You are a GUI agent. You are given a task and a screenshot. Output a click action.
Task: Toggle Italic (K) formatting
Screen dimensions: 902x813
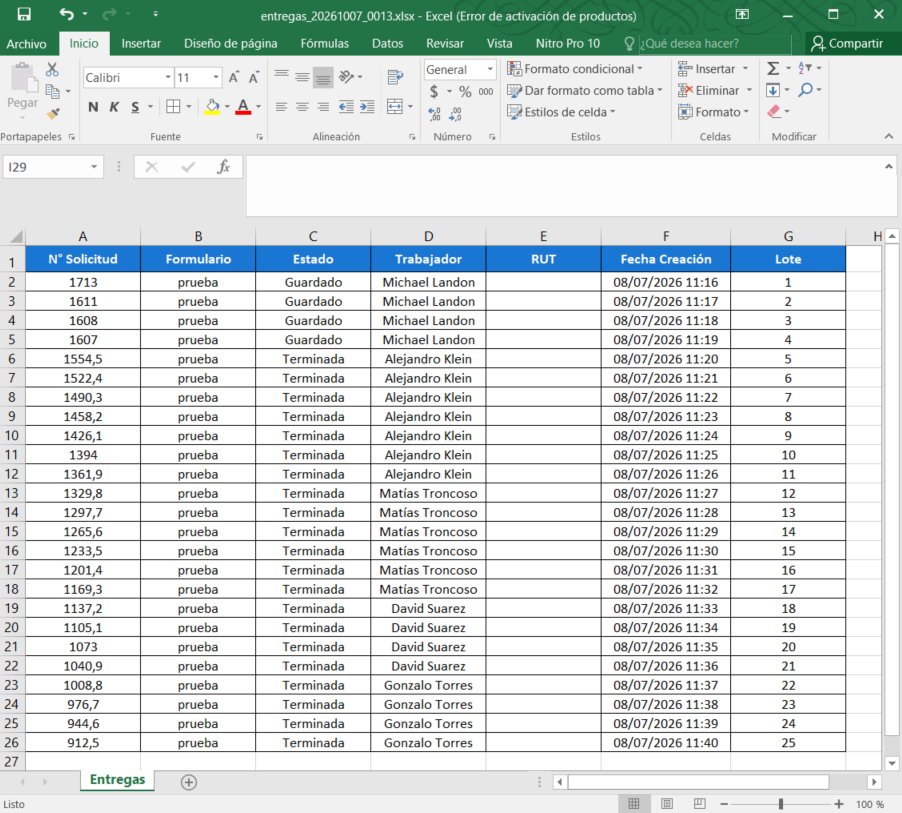coord(114,107)
